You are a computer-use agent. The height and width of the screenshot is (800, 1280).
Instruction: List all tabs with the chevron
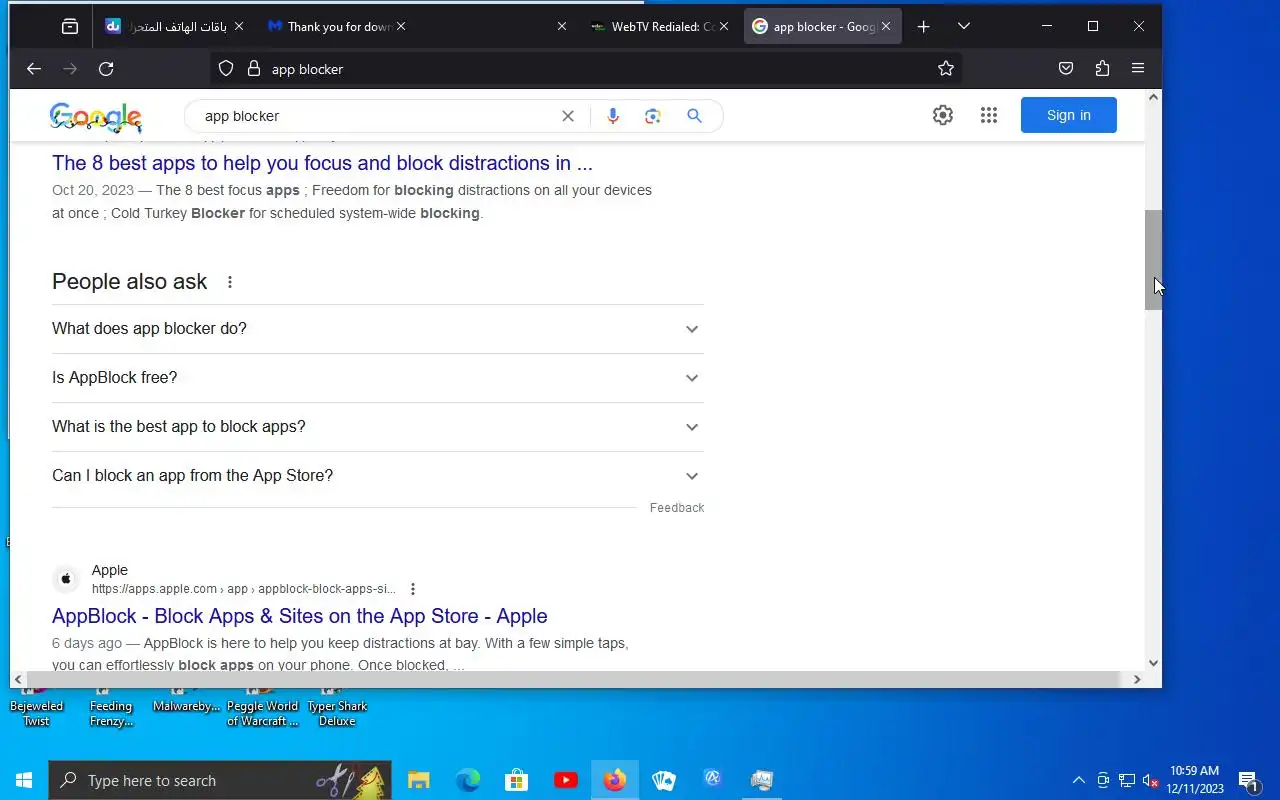point(963,27)
